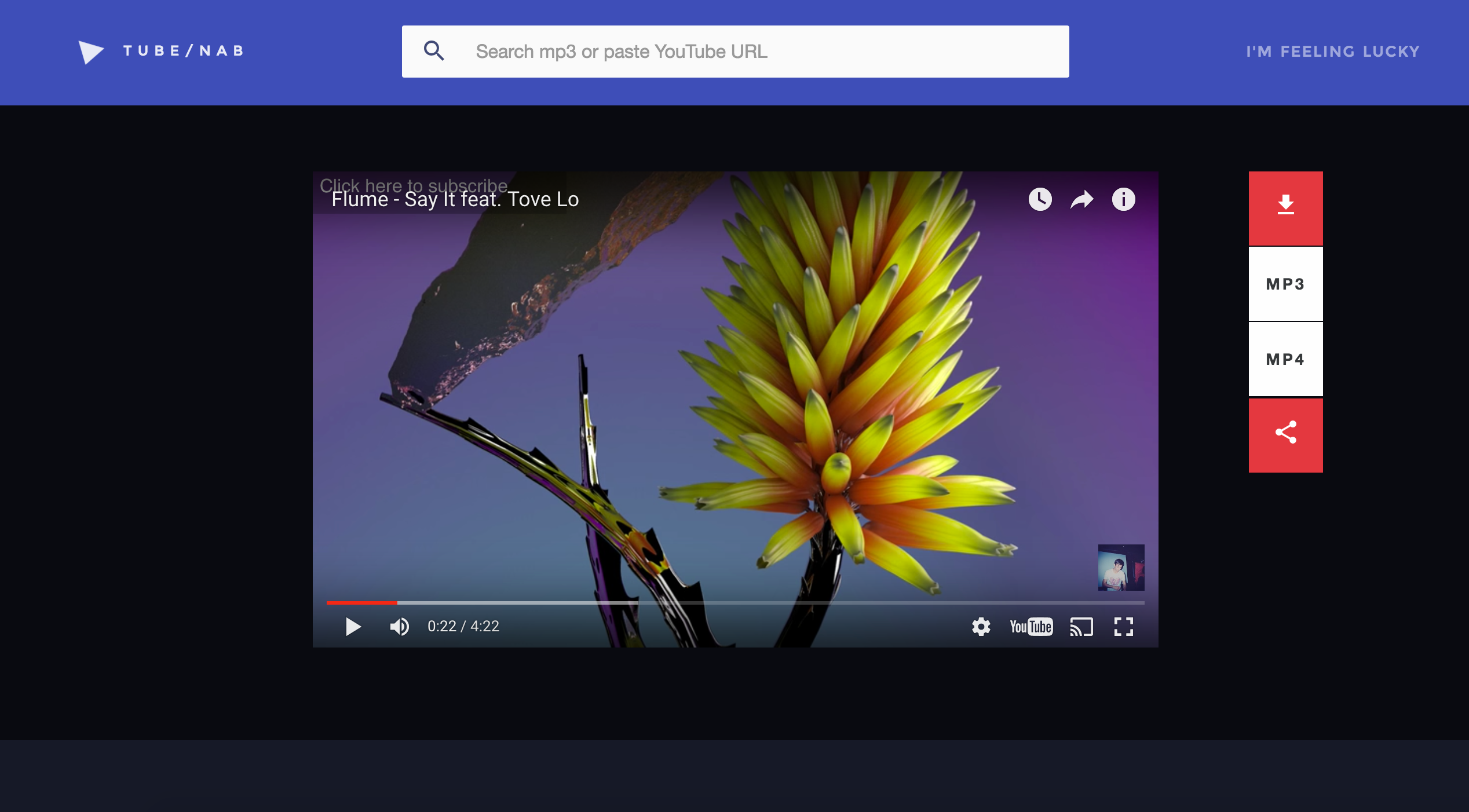This screenshot has height=812, width=1469.
Task: Click the video share arrow icon
Action: [x=1081, y=200]
